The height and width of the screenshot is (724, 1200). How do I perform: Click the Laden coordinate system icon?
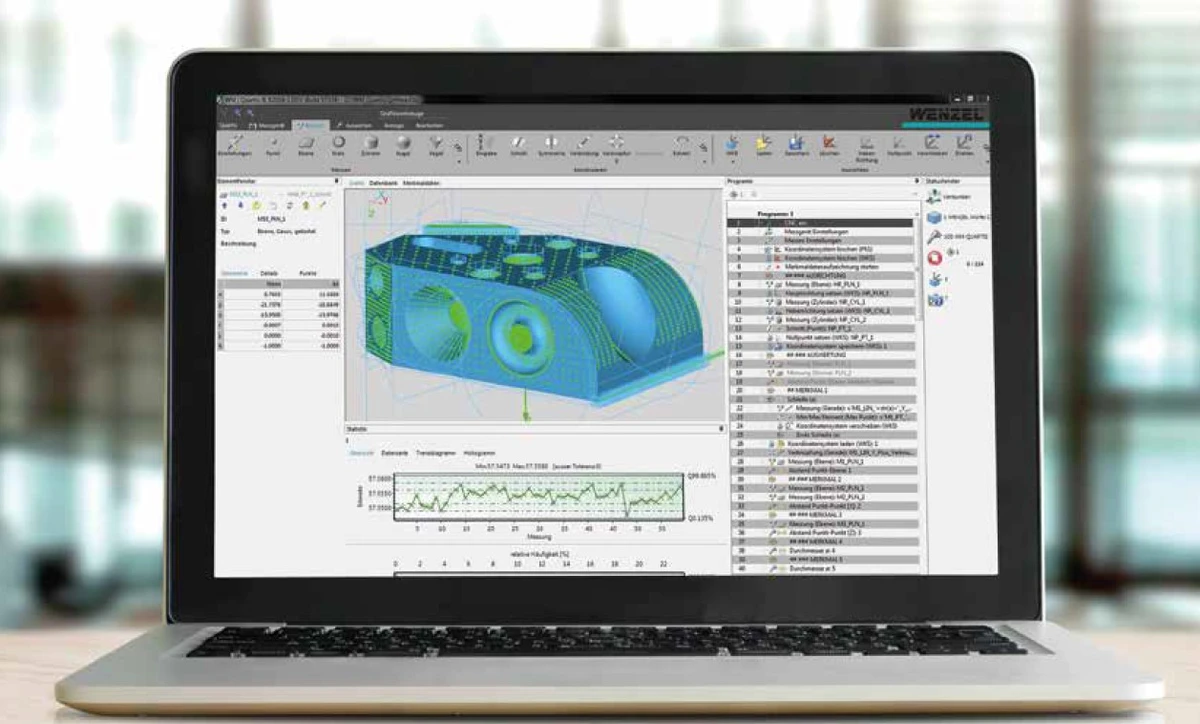coord(764,147)
